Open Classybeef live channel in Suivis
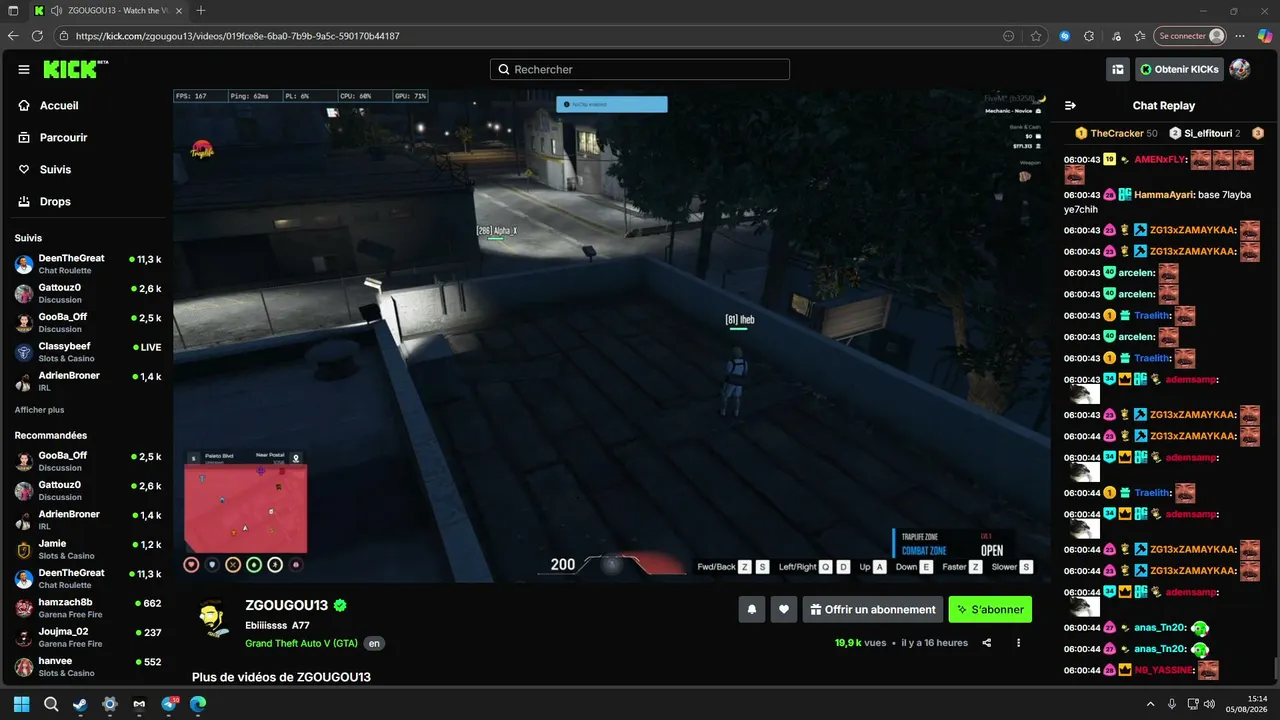Image resolution: width=1280 pixels, height=720 pixels. tap(88, 352)
